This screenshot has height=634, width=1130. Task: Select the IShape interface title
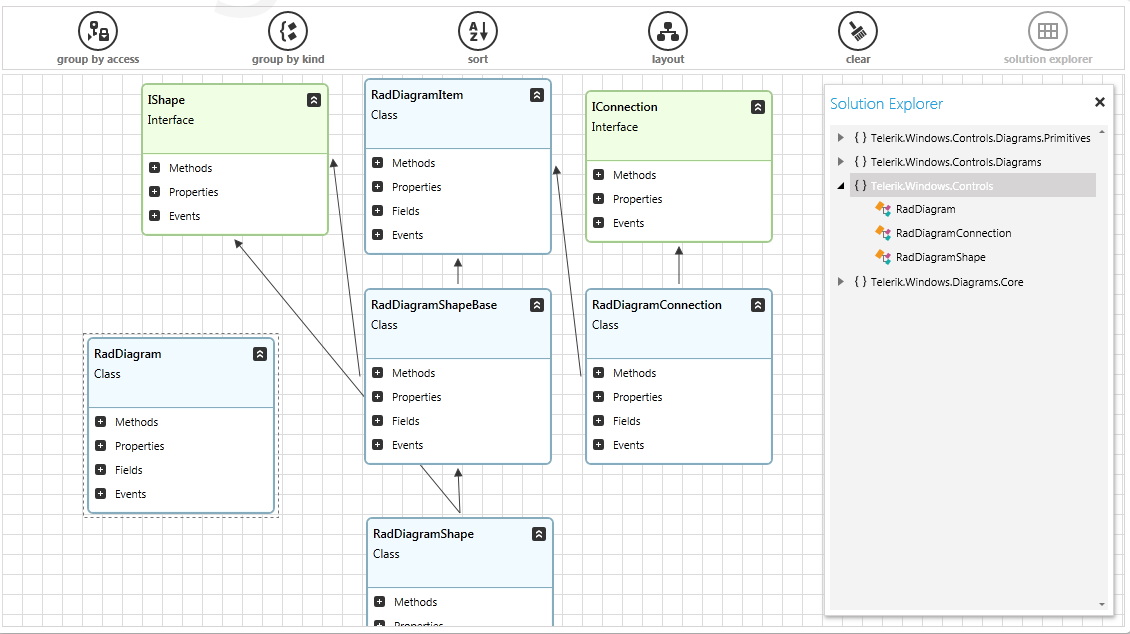tap(166, 100)
